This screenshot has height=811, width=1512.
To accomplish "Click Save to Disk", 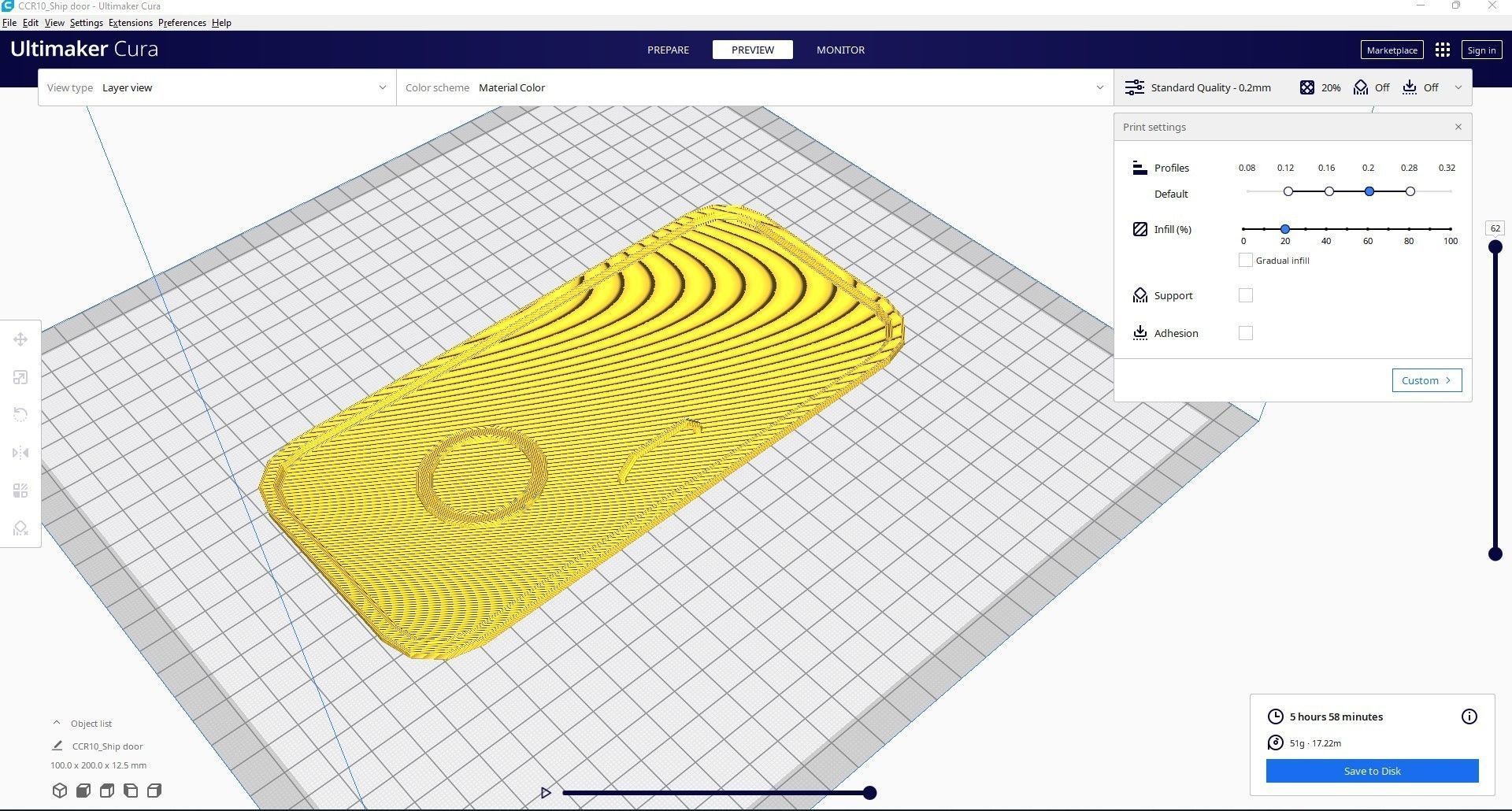I will click(x=1372, y=771).
